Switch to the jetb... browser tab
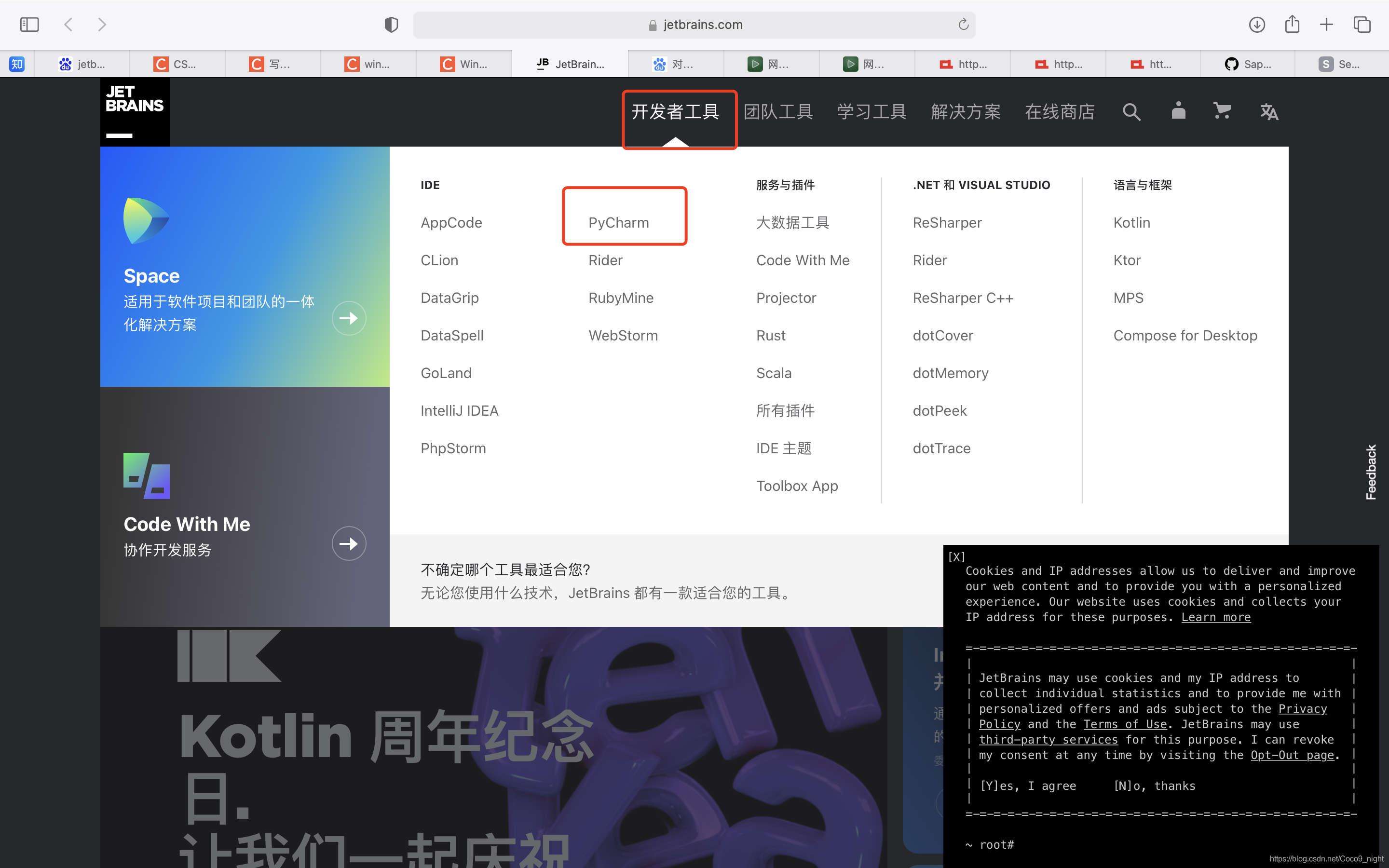Viewport: 1389px width, 868px height. (82, 64)
